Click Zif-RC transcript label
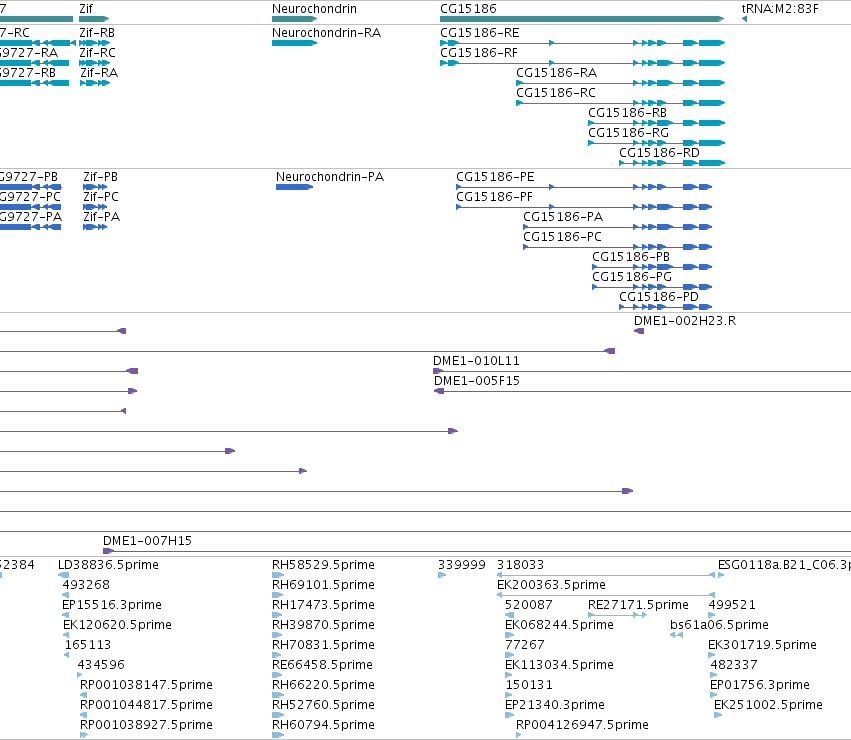This screenshot has width=851, height=740. [x=98, y=53]
